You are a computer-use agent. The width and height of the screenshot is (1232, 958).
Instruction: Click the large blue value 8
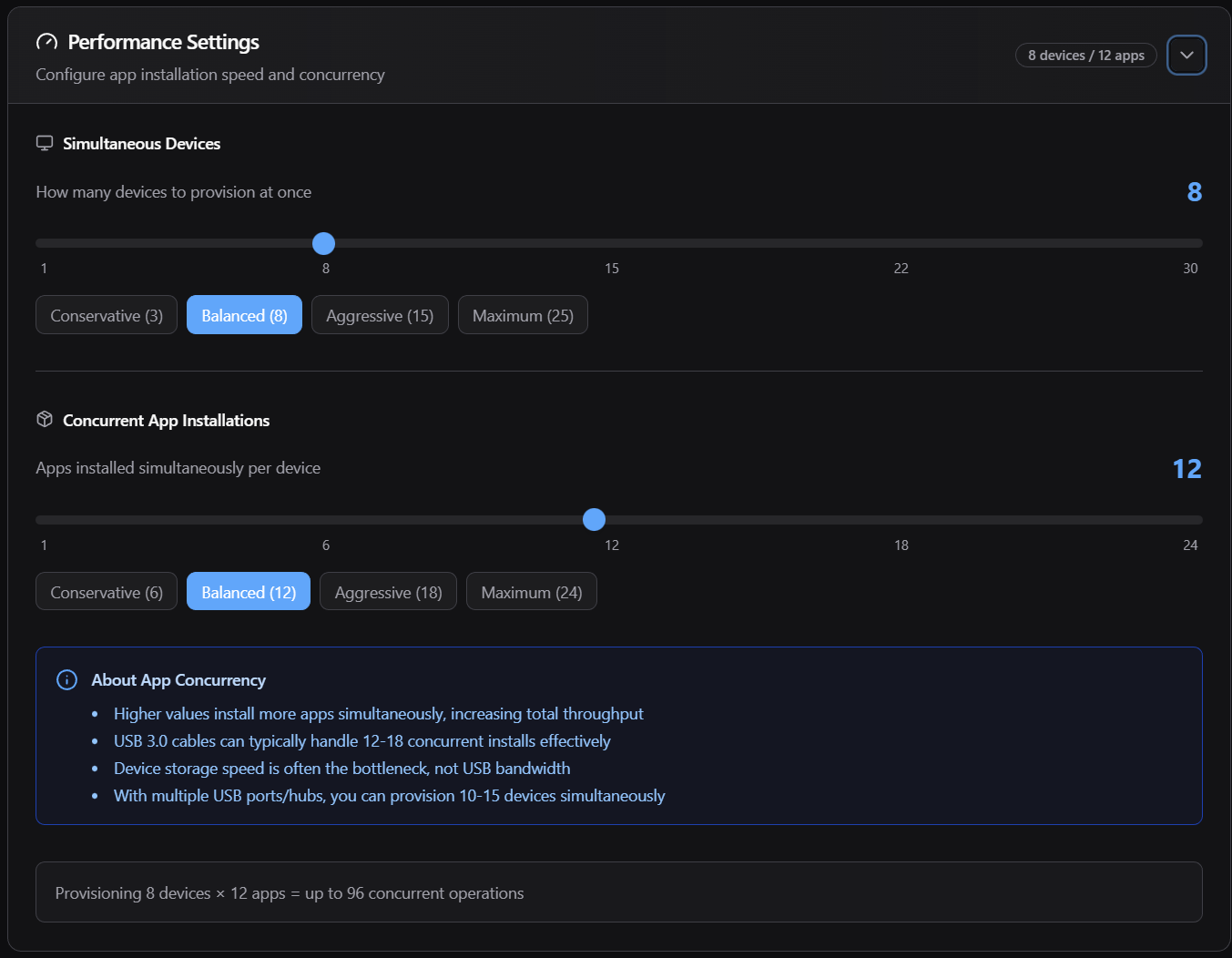(x=1195, y=192)
